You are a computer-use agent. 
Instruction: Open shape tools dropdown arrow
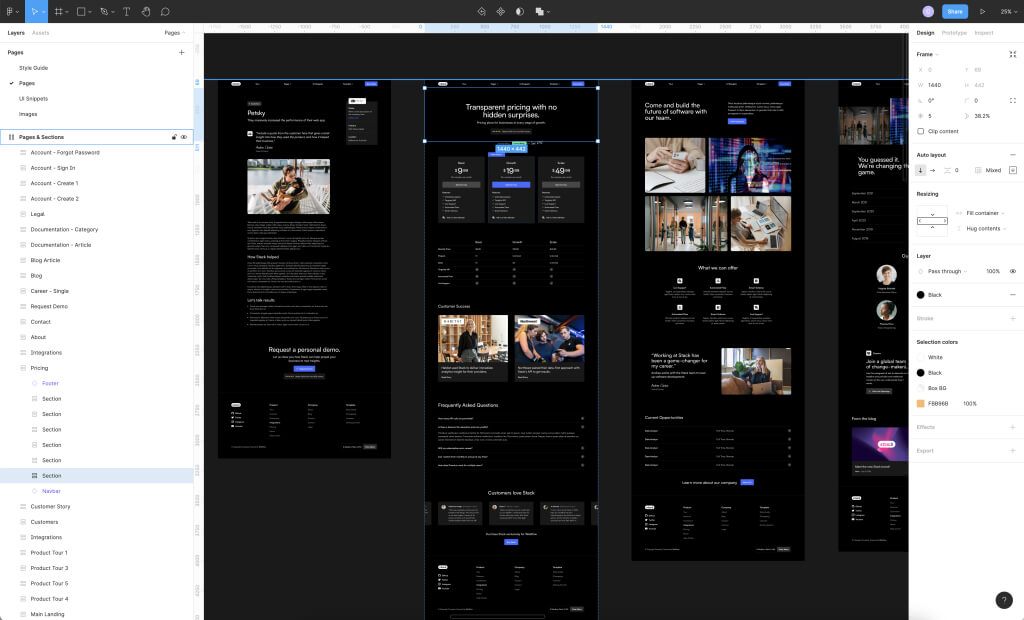click(x=89, y=12)
